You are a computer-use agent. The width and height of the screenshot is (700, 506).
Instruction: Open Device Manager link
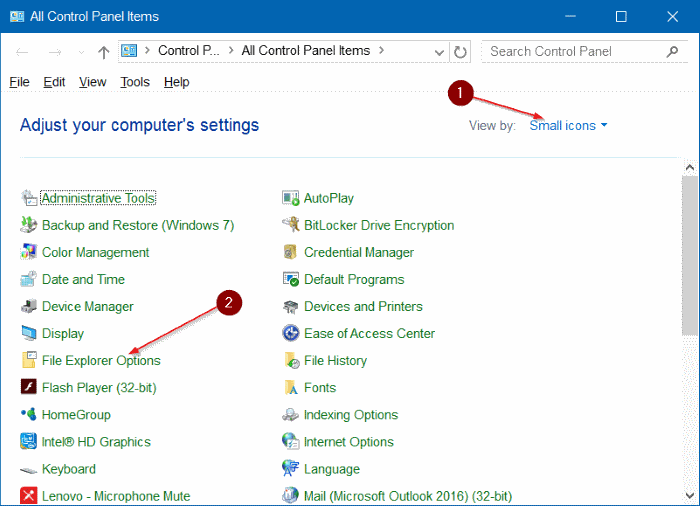coord(88,306)
